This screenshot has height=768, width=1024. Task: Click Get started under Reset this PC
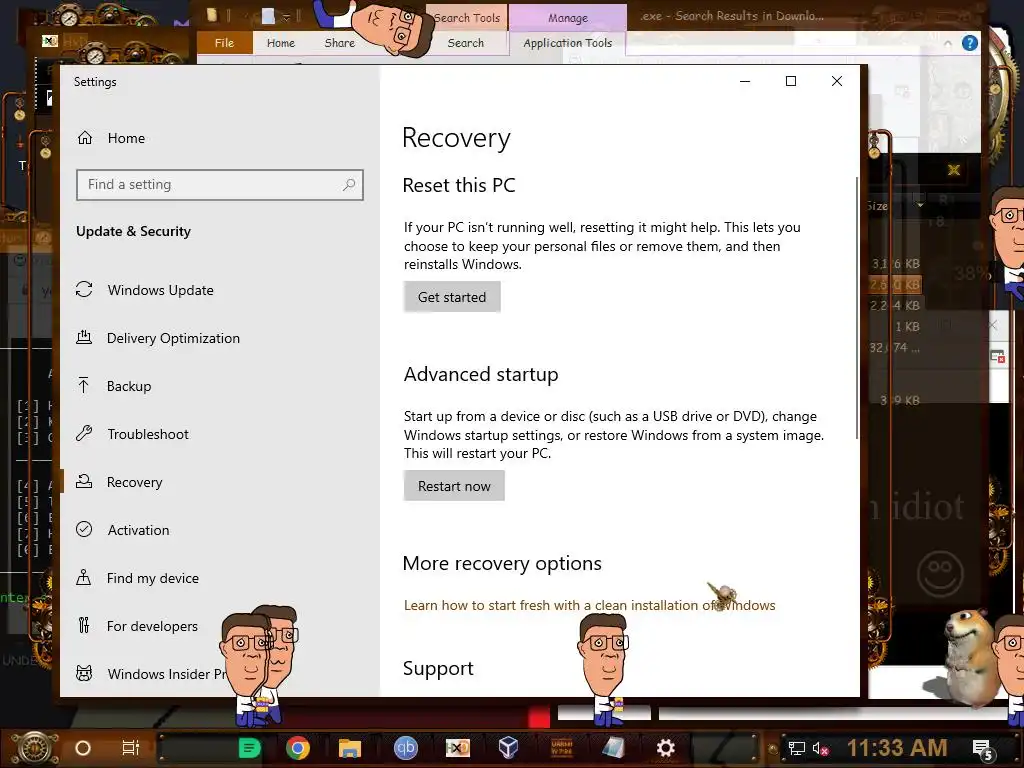(452, 297)
